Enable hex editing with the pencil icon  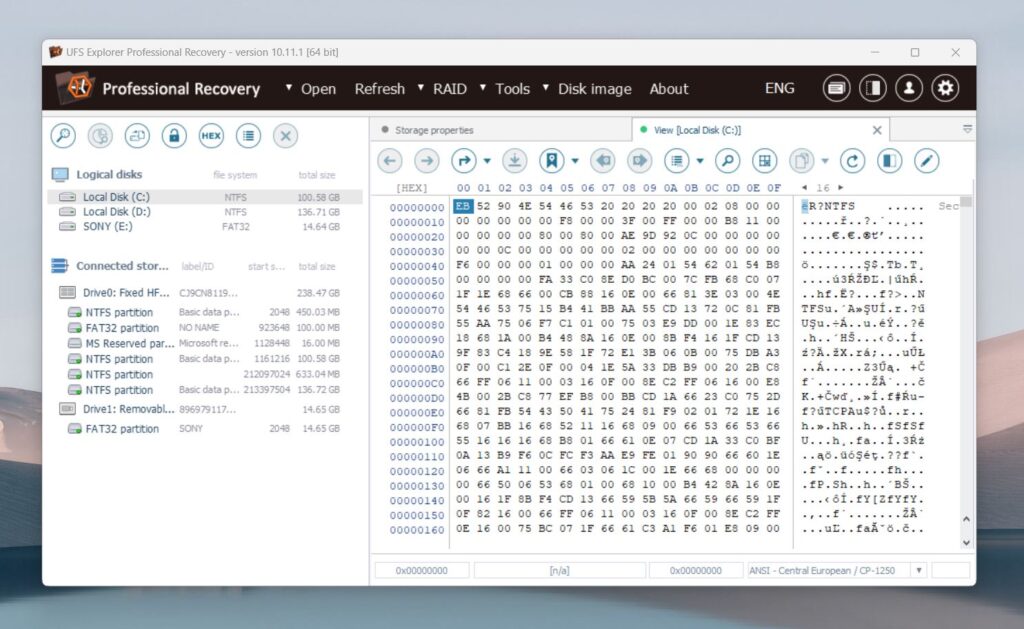pyautogui.click(x=927, y=160)
